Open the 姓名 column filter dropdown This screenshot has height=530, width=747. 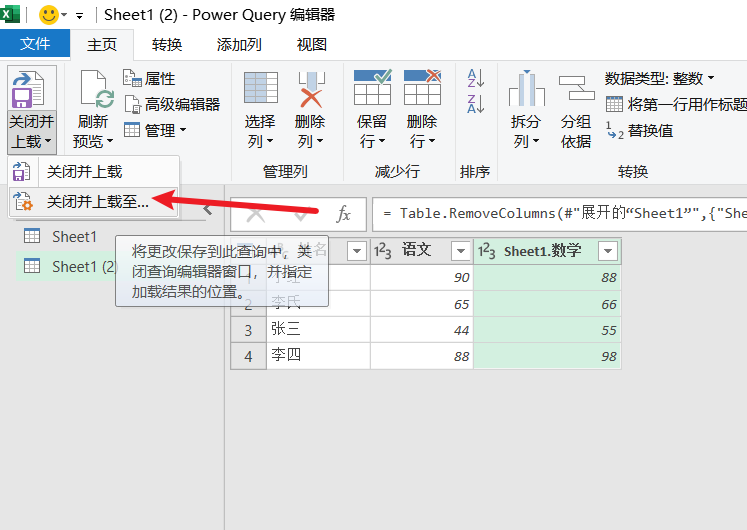coord(357,251)
